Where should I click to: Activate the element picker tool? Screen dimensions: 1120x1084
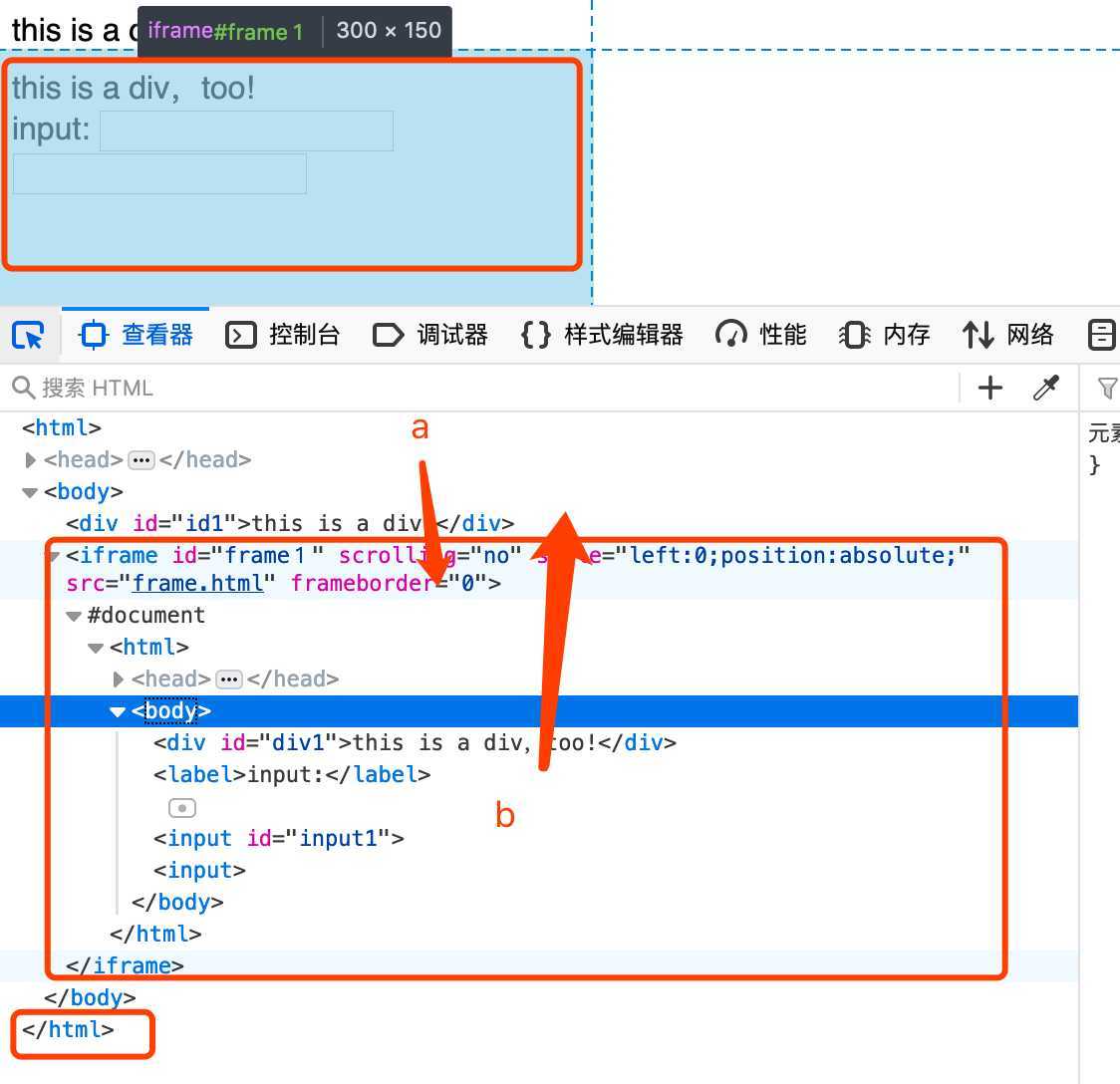coord(28,335)
